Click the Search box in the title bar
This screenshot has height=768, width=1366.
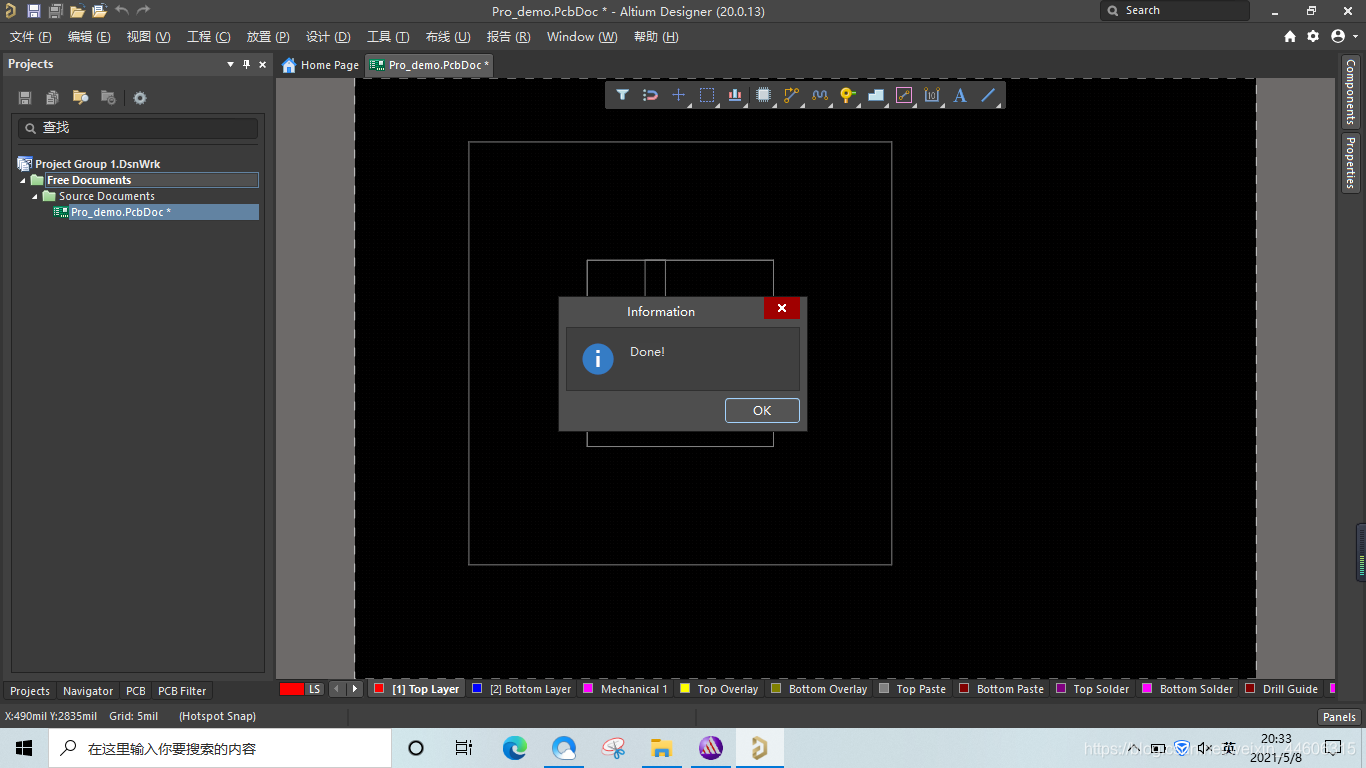click(1175, 10)
